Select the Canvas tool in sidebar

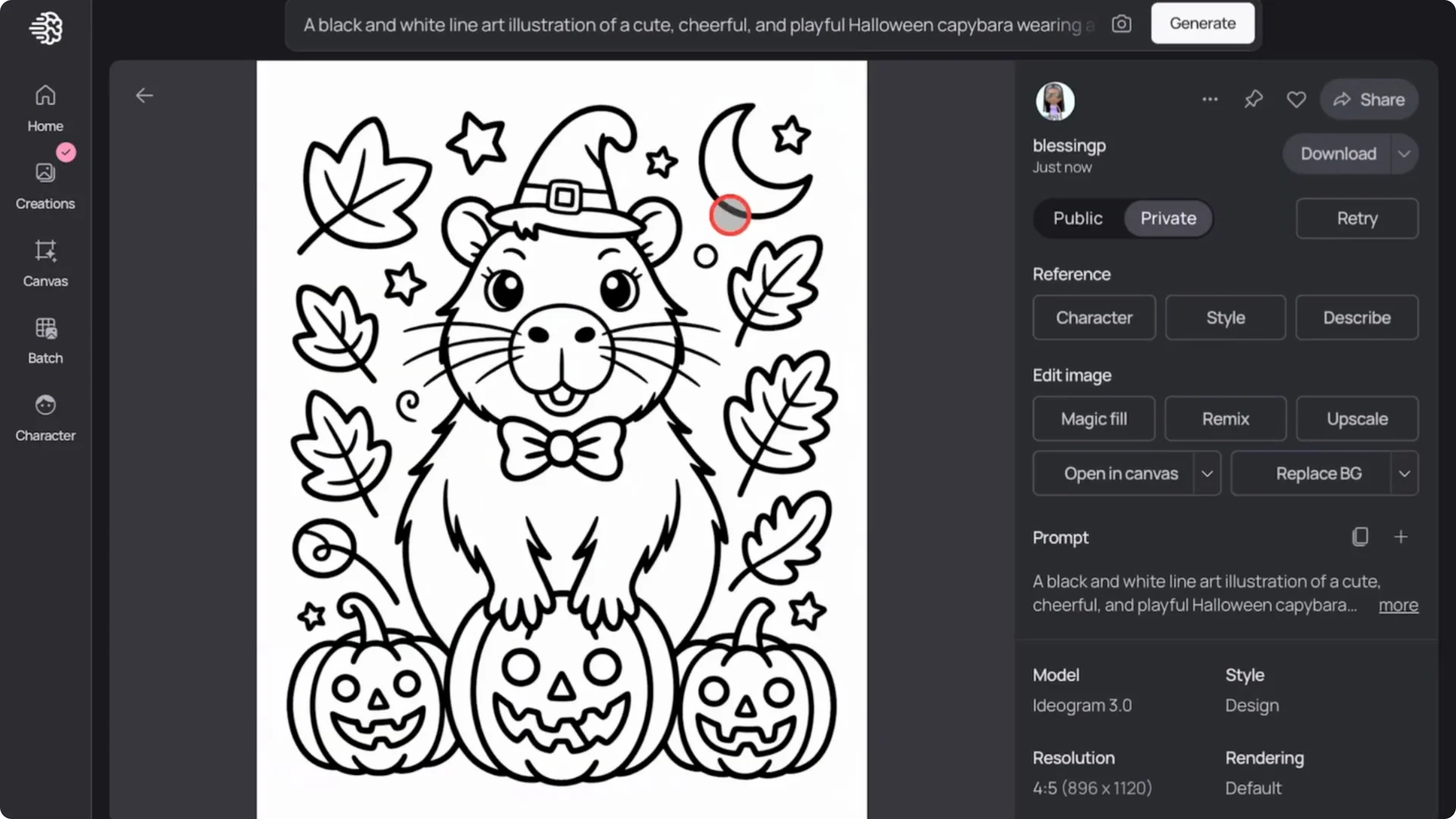point(45,262)
